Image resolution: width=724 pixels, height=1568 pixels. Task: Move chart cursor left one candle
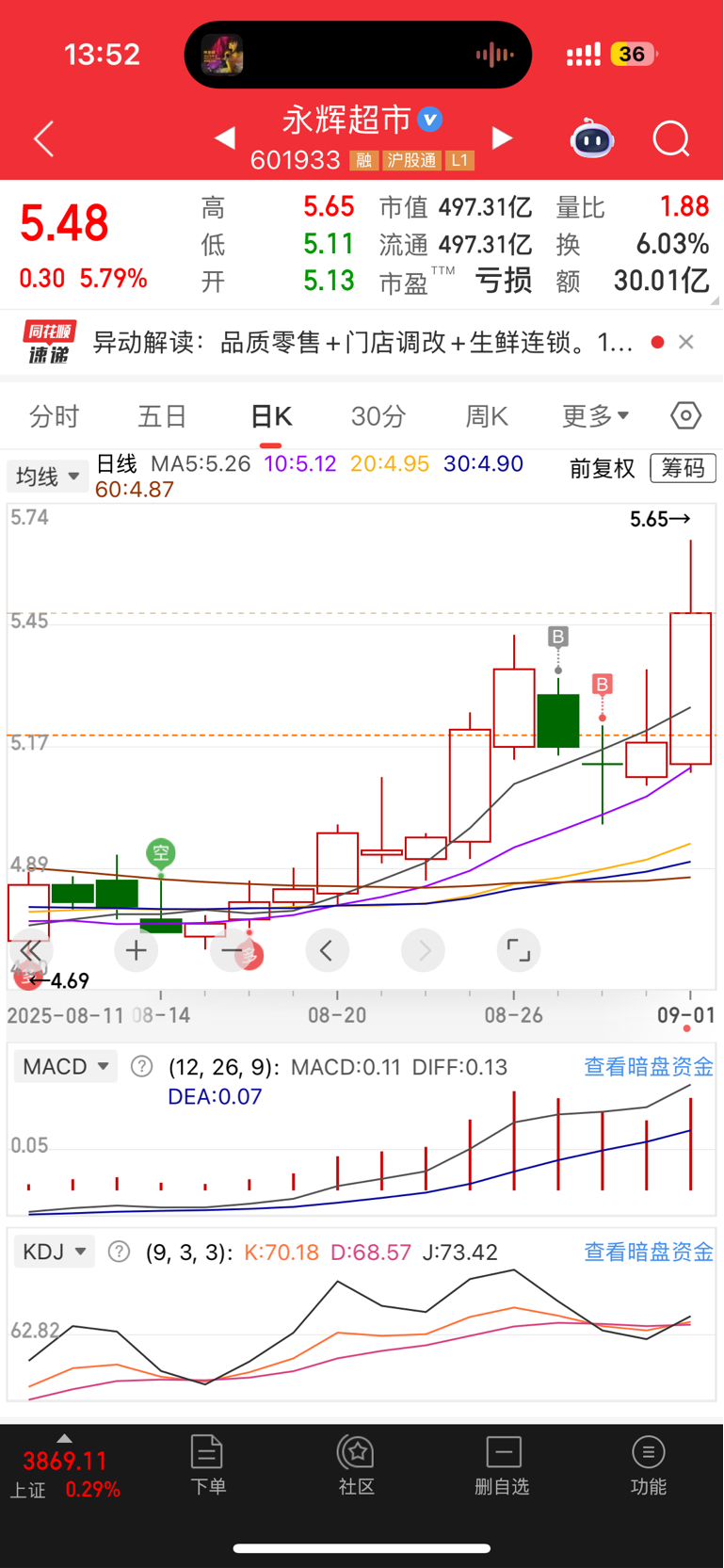pyautogui.click(x=327, y=950)
